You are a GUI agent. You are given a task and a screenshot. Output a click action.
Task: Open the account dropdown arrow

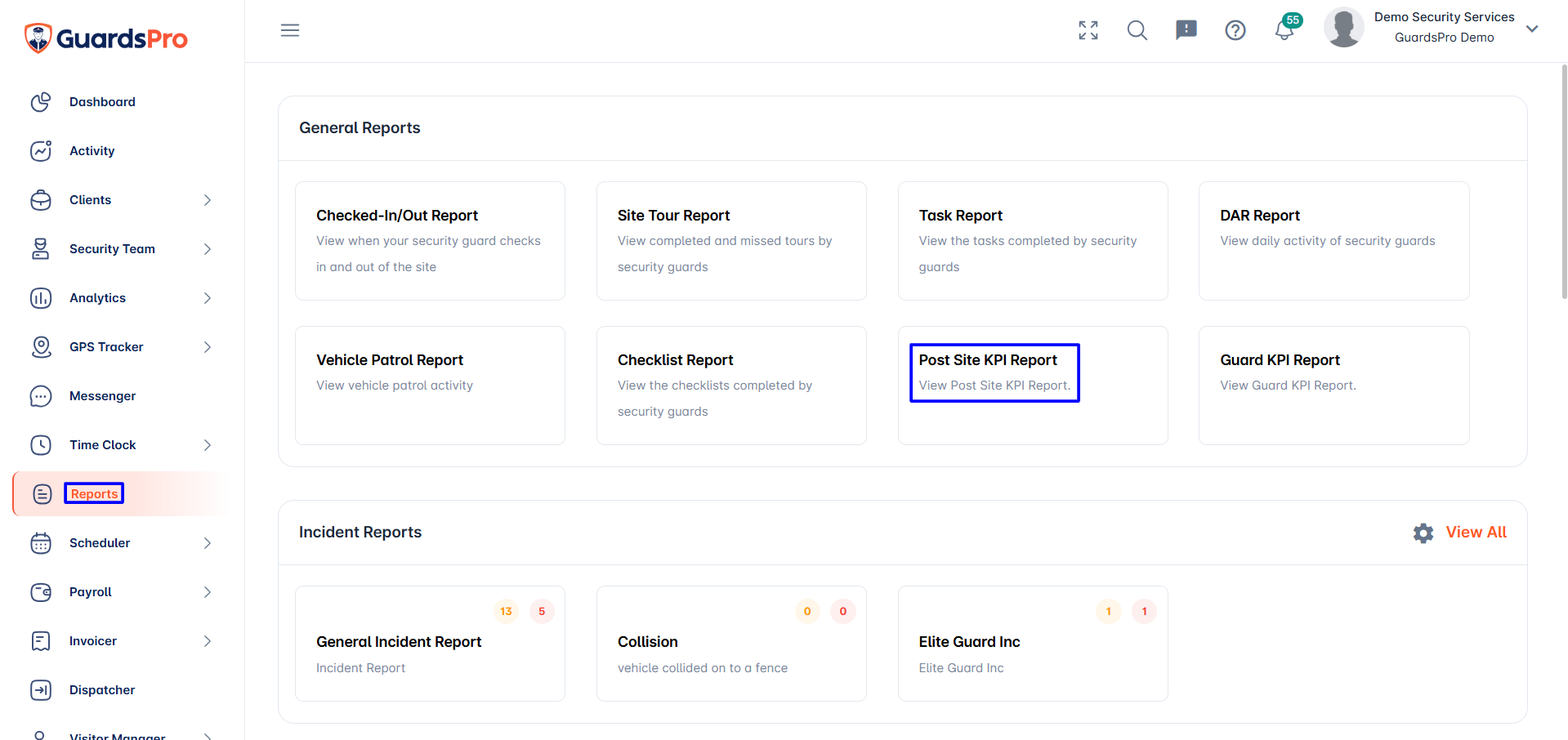click(1532, 29)
